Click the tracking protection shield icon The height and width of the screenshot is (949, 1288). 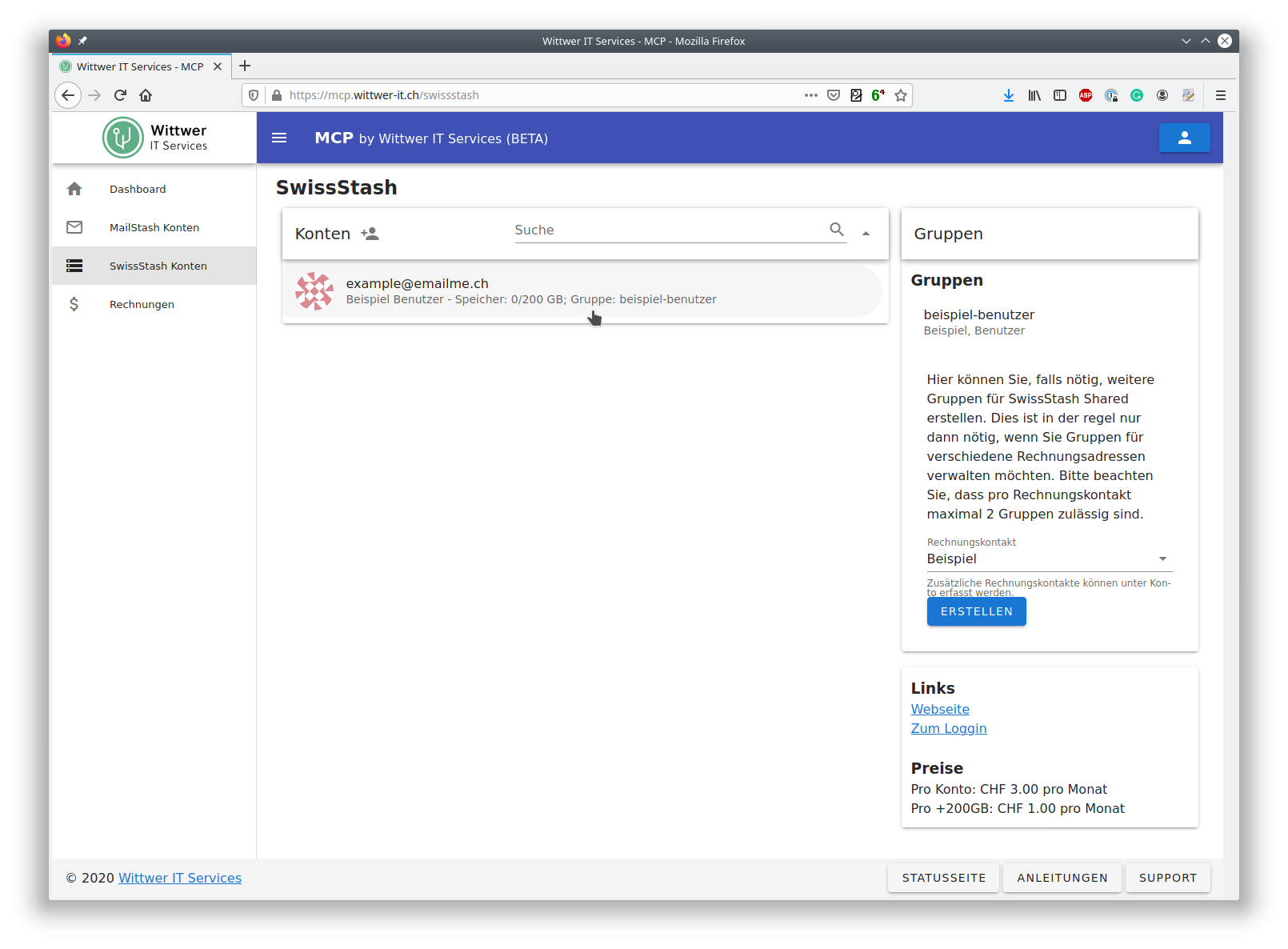pos(254,95)
